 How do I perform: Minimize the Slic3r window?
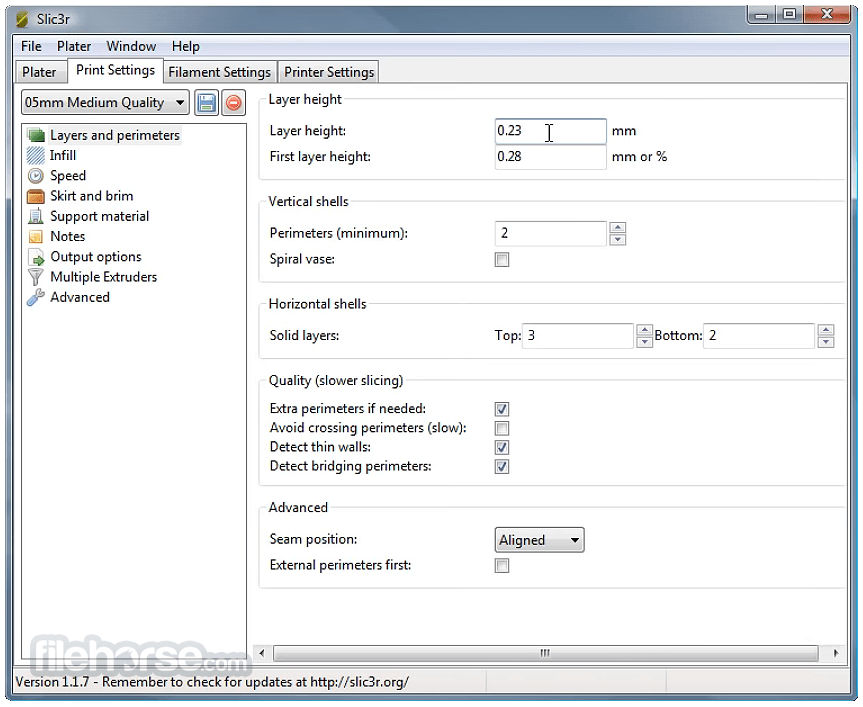tap(761, 15)
